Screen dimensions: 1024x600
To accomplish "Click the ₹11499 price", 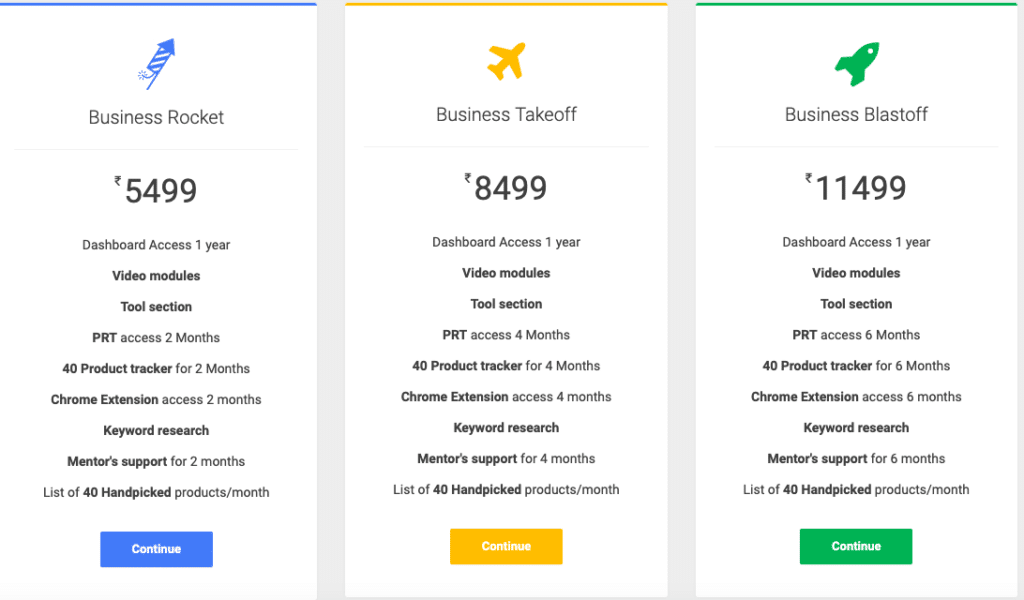I will 856,187.
